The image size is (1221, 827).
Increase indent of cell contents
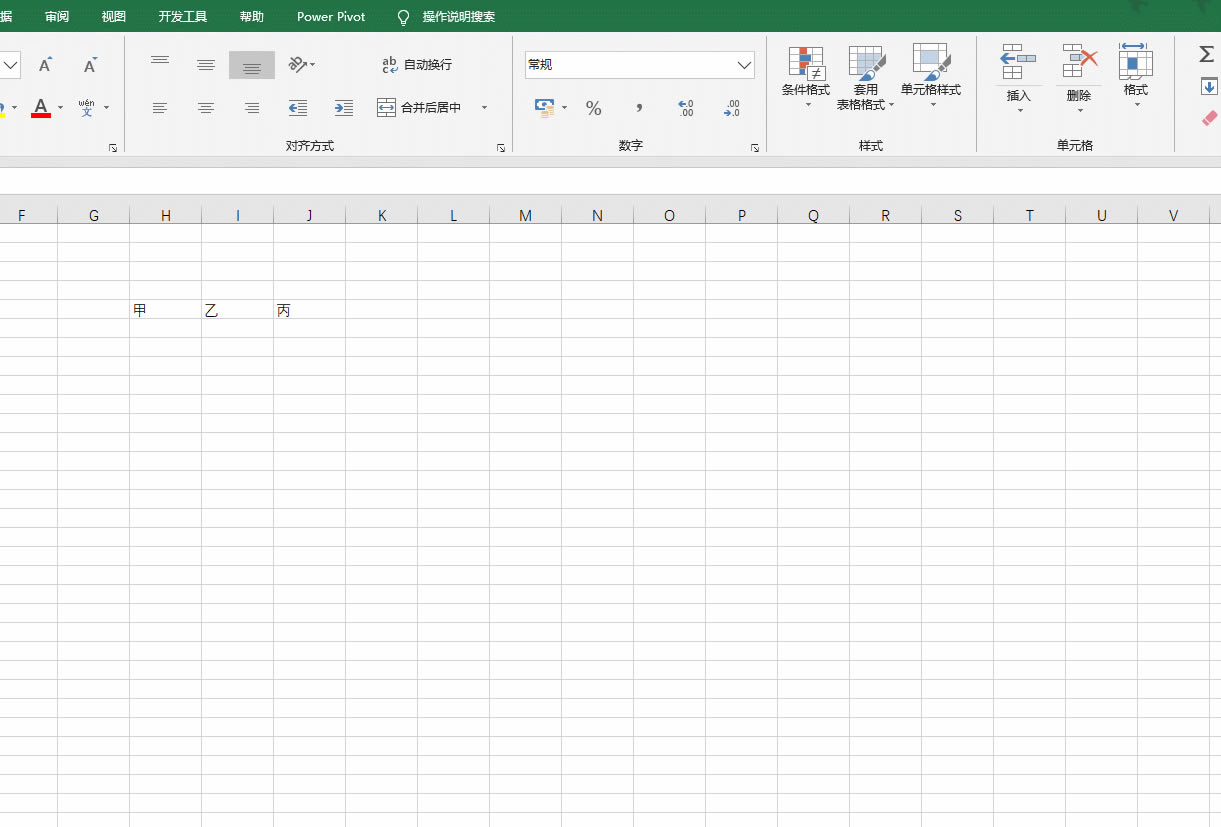(x=344, y=107)
